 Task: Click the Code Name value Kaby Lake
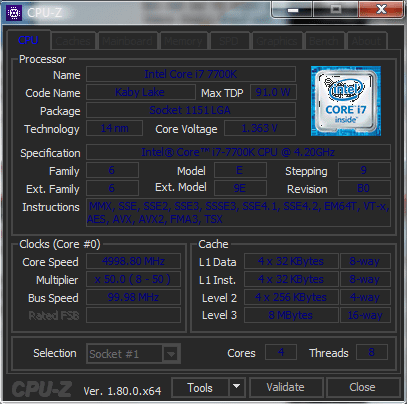pyautogui.click(x=140, y=92)
